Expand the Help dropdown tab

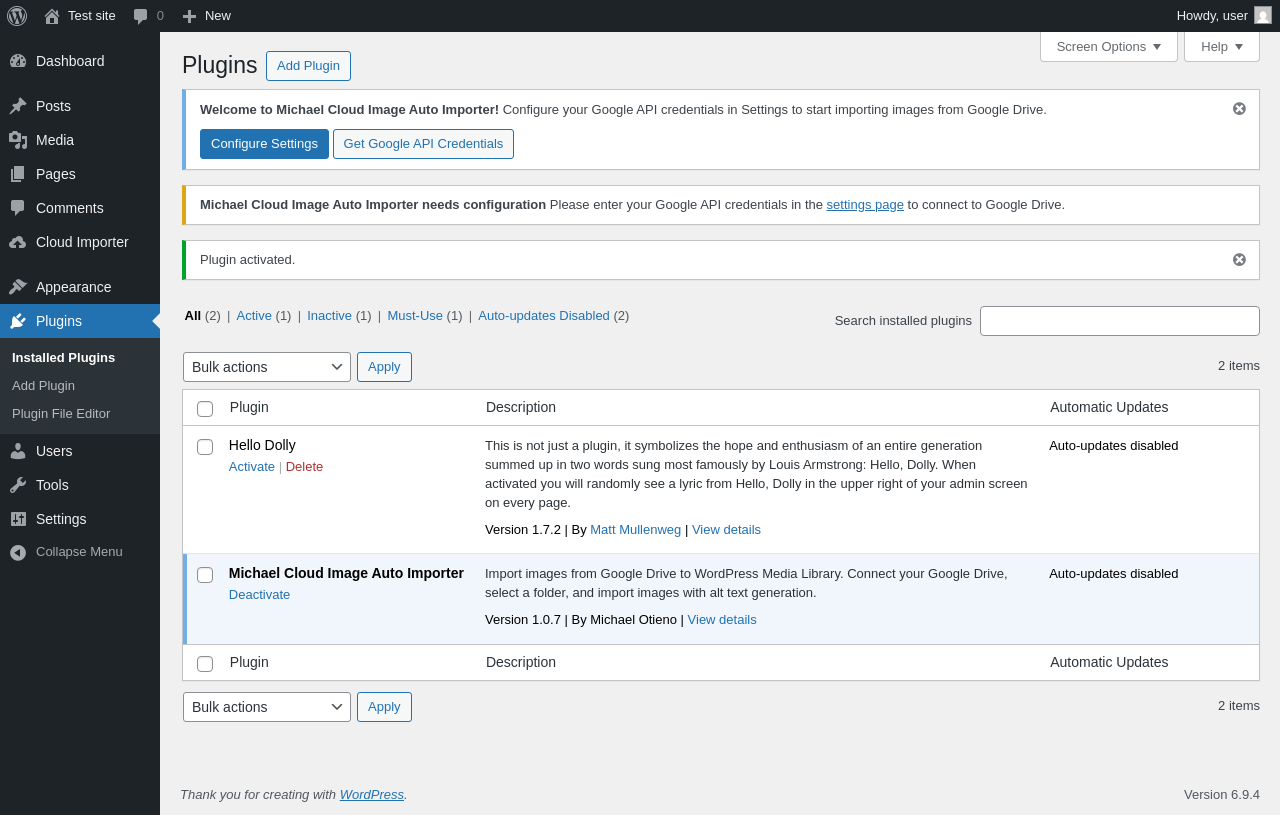1221,46
